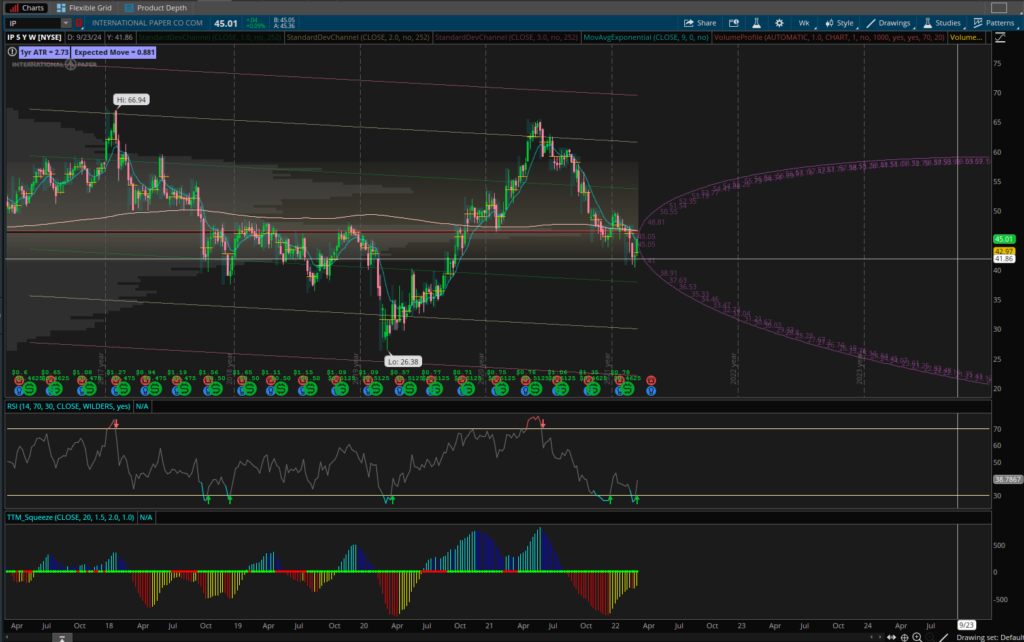
Task: Open the Wk timeframe dropdown
Action: (x=804, y=22)
